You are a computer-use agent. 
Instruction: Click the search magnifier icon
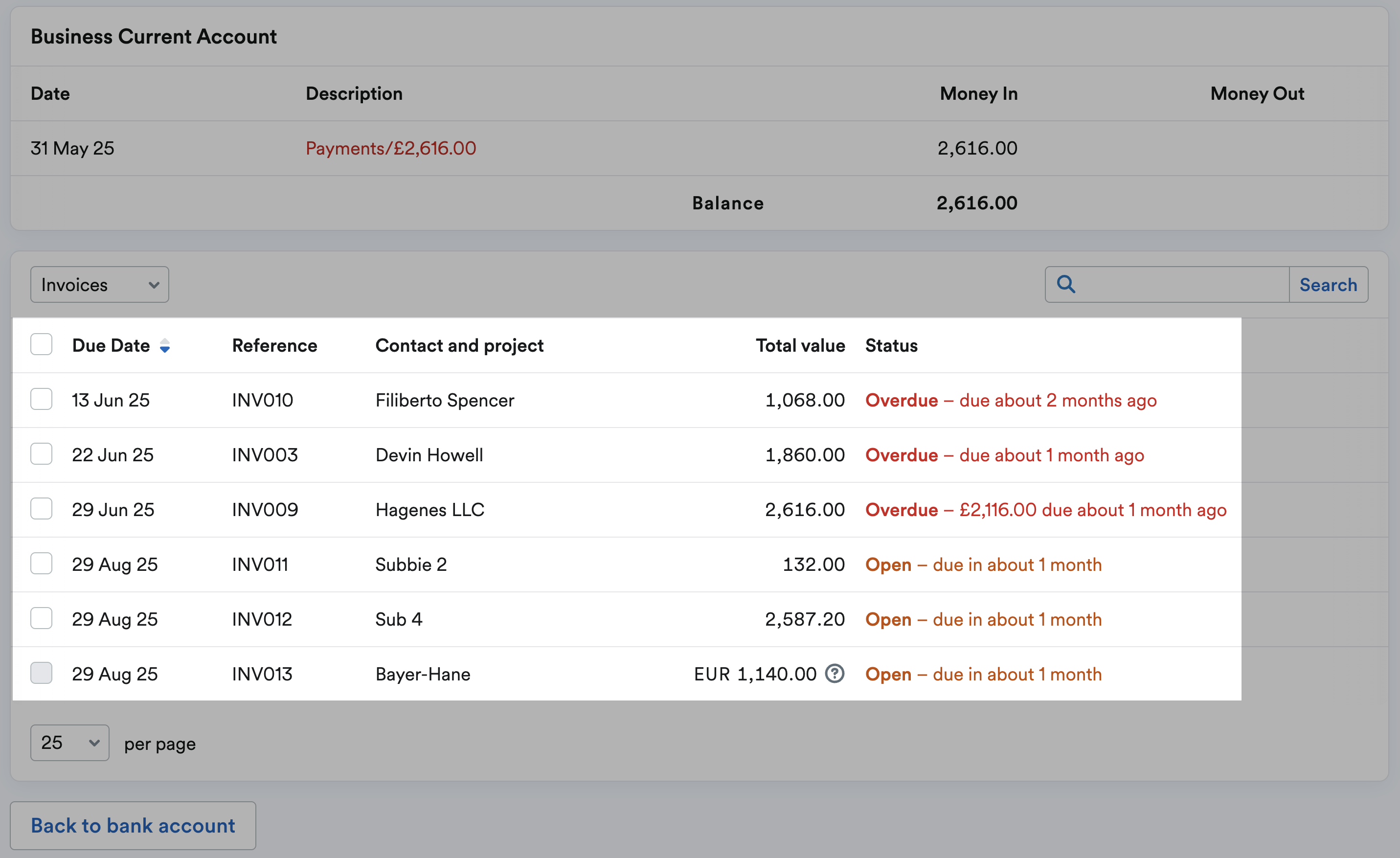(1067, 284)
